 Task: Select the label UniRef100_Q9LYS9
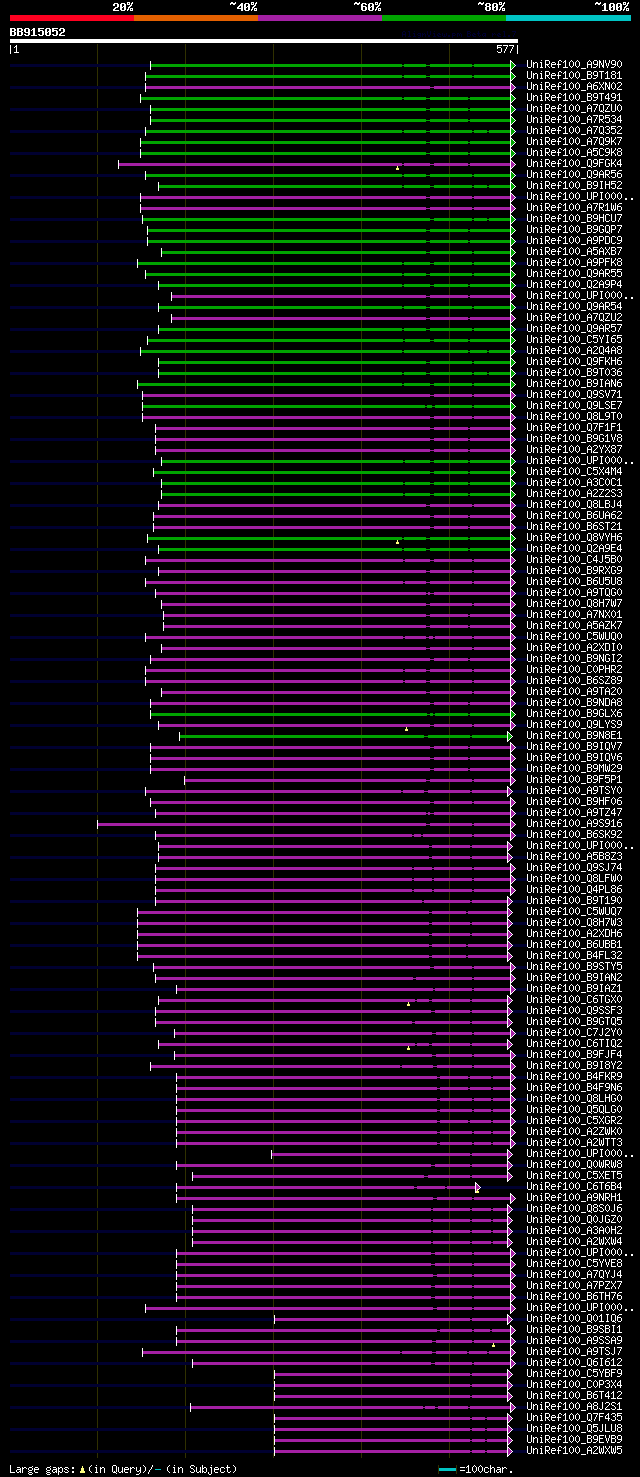(574, 725)
